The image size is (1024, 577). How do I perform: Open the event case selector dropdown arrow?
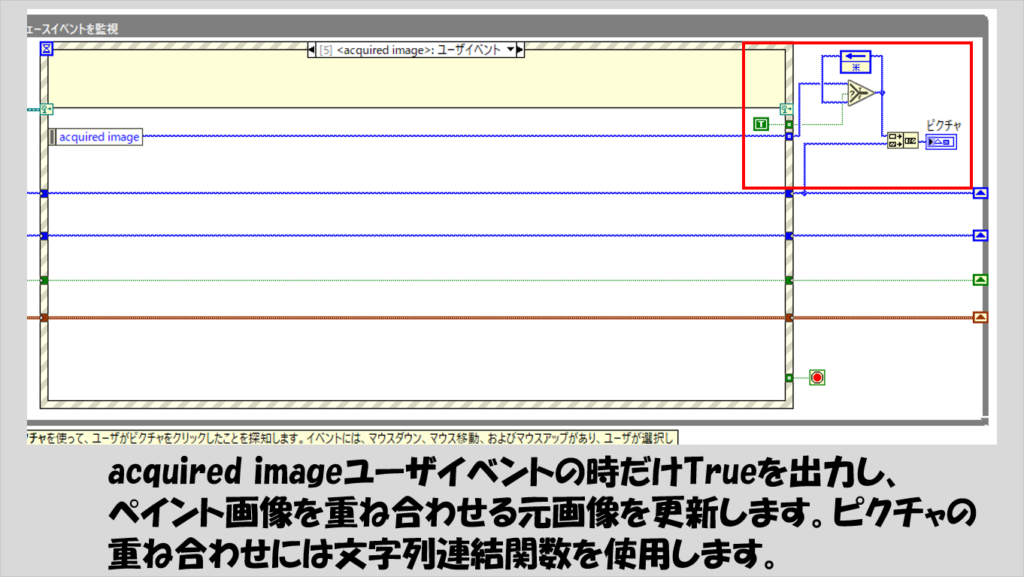pyautogui.click(x=511, y=49)
